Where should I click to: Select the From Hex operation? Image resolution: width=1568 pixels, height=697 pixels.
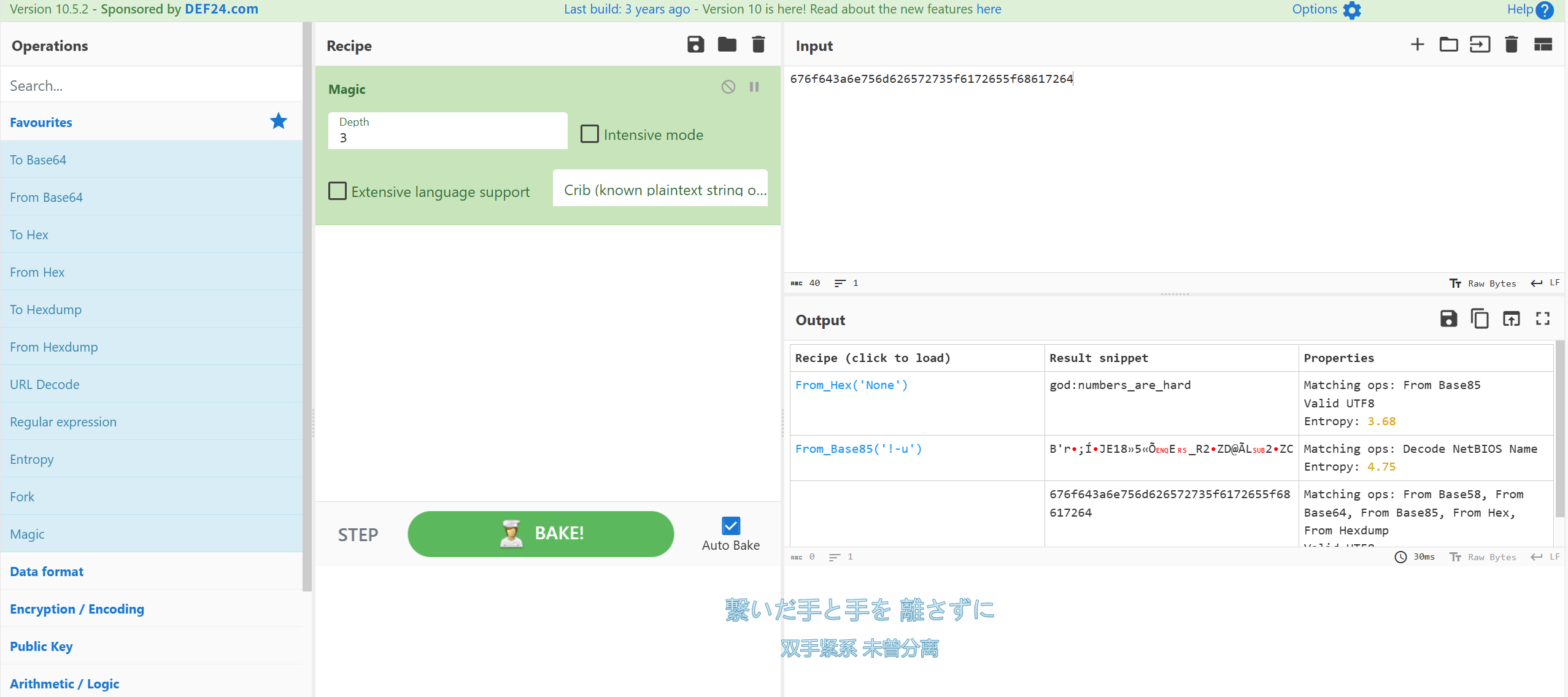[x=37, y=272]
